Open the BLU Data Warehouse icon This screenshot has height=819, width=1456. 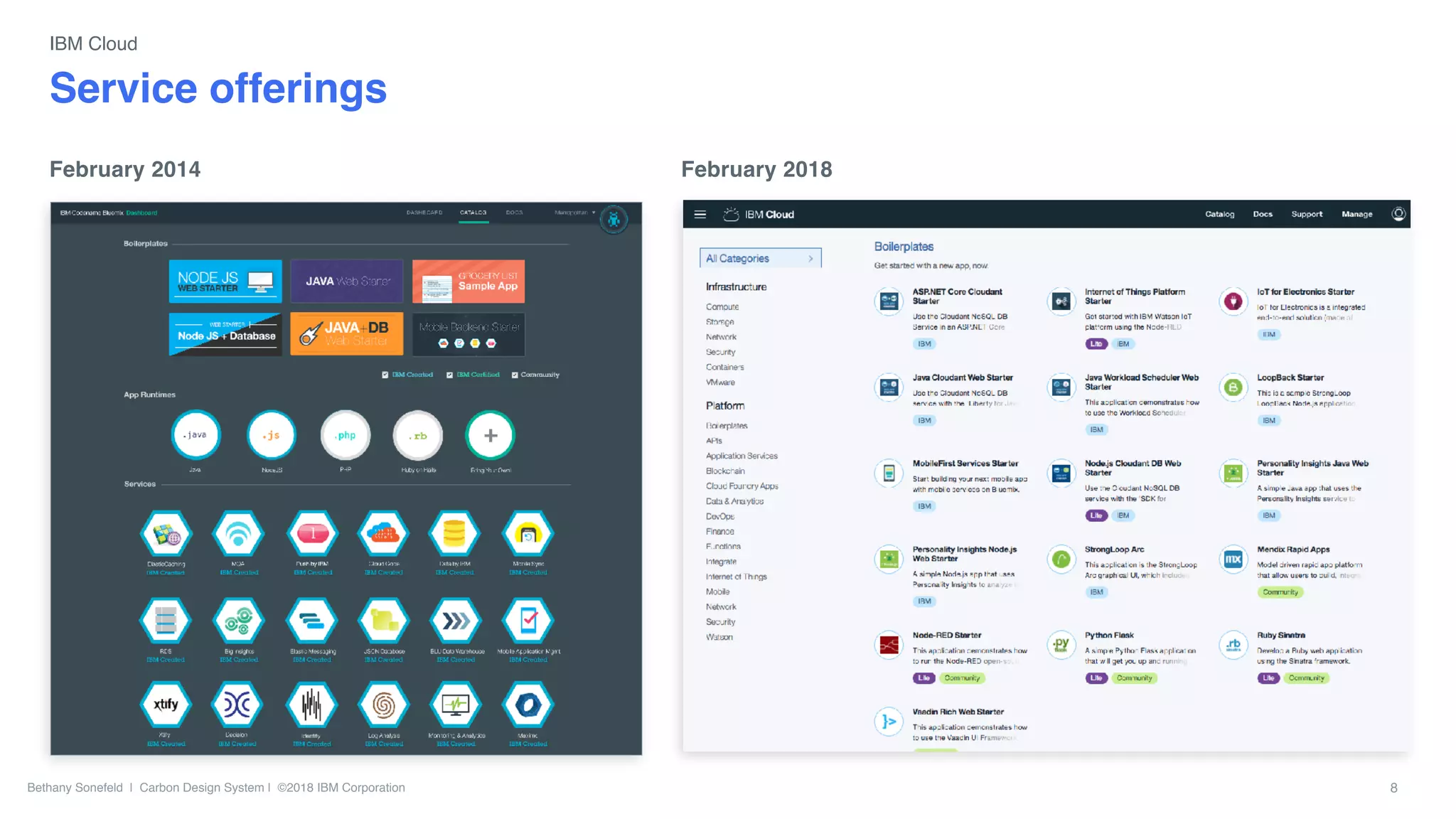pyautogui.click(x=456, y=621)
